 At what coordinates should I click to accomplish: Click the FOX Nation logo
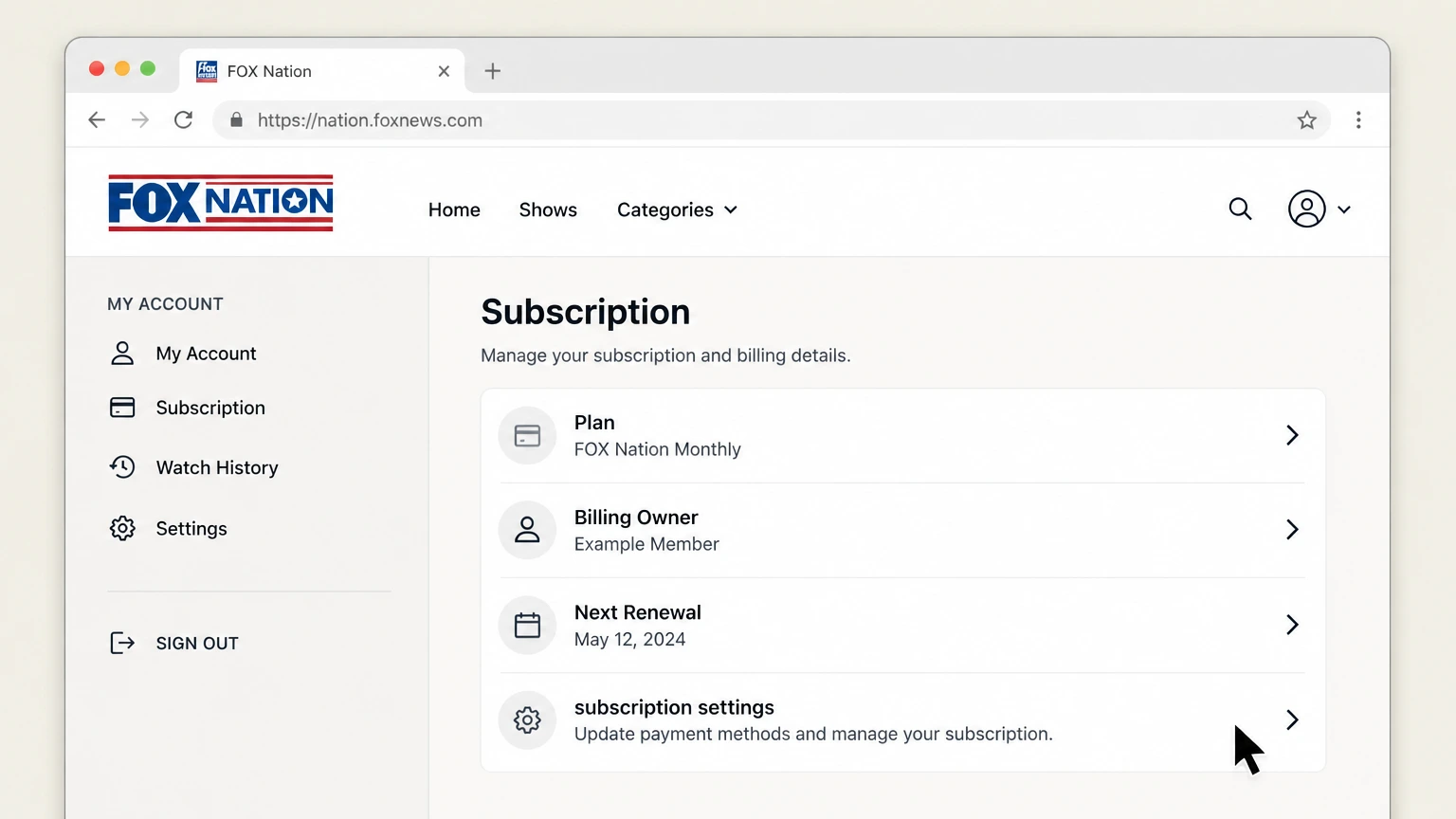tap(221, 203)
